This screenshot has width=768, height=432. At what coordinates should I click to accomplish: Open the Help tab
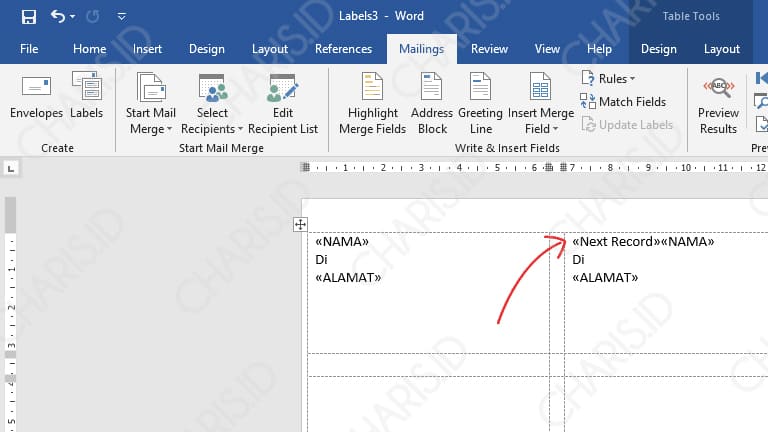tap(599, 49)
